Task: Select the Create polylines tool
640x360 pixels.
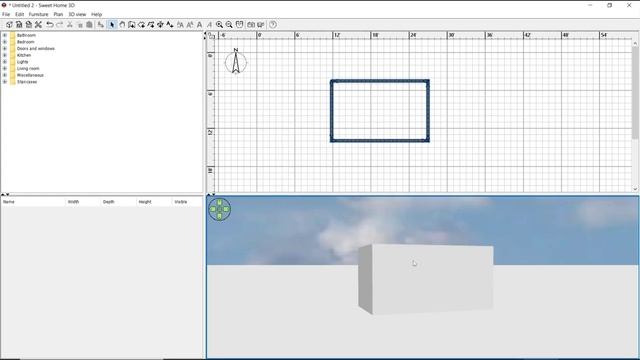Action: [x=151, y=24]
